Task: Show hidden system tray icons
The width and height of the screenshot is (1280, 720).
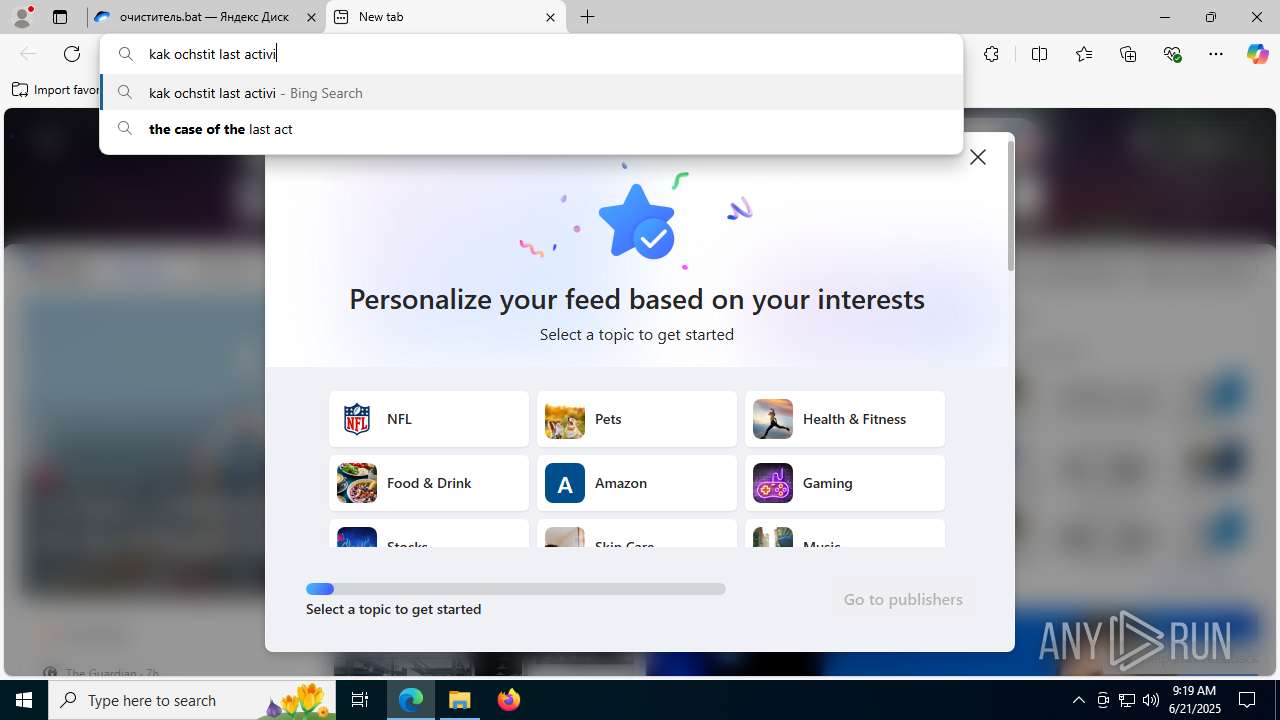Action: [1078, 700]
